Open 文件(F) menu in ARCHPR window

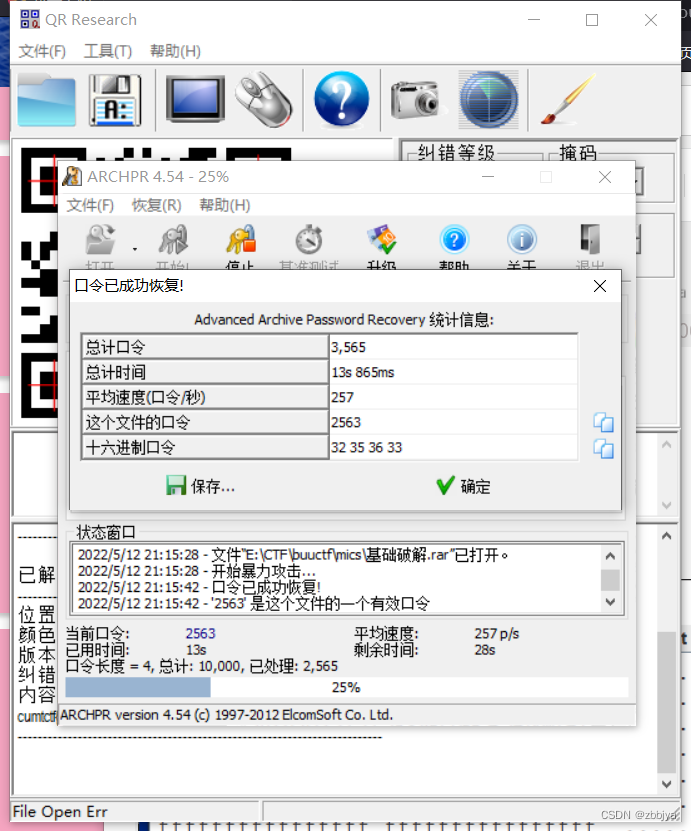[x=90, y=205]
